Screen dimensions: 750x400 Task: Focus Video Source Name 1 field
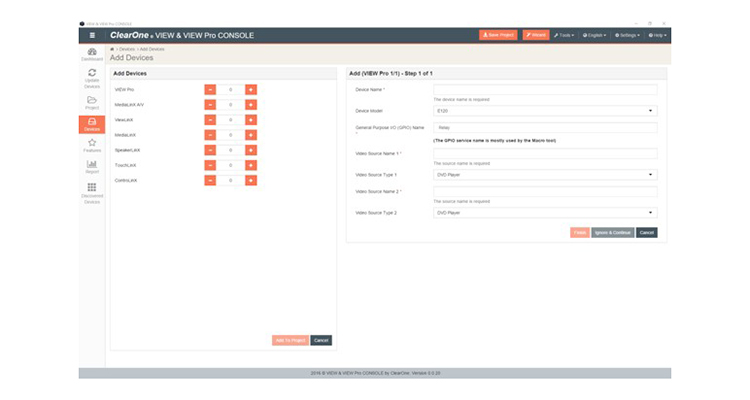(545, 154)
